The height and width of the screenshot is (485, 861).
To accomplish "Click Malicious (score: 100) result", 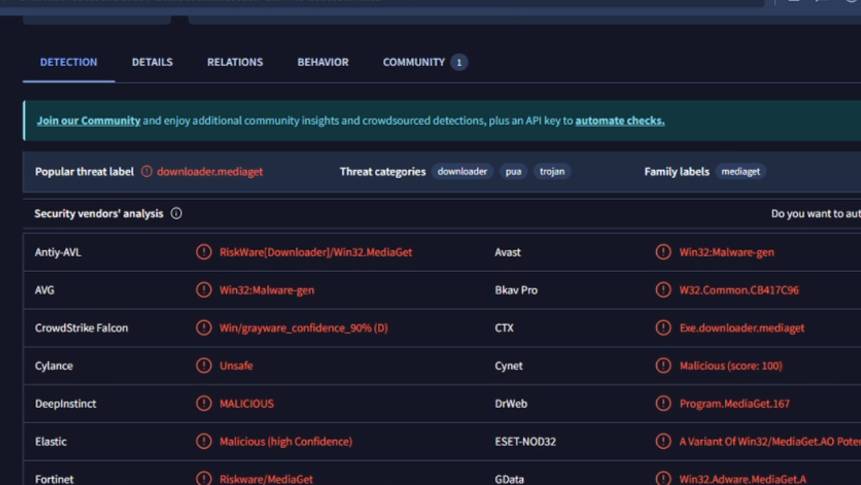I will click(x=731, y=366).
